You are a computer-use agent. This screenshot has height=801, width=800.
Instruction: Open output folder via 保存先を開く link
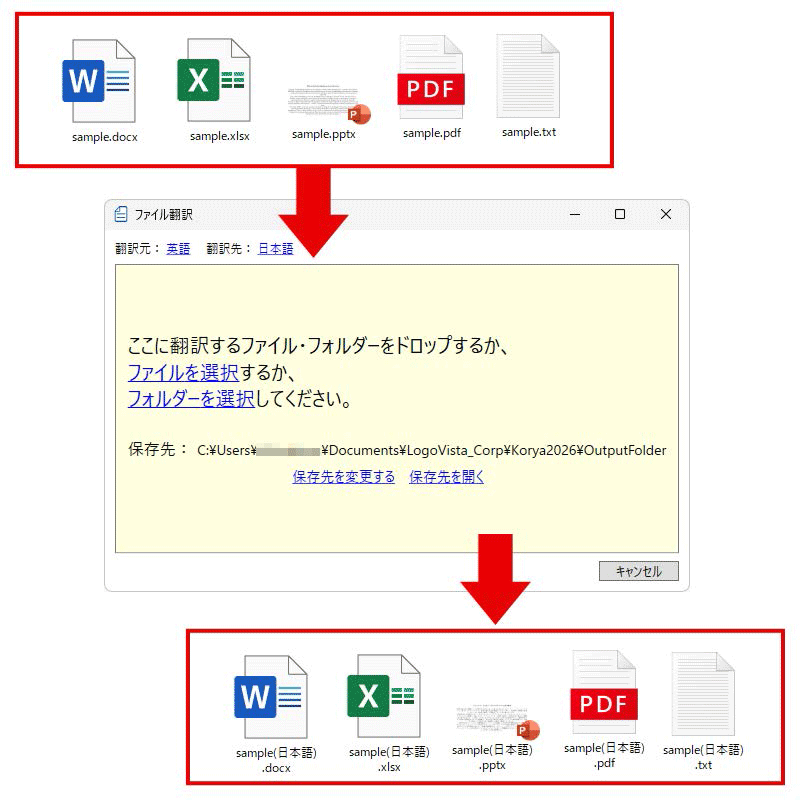(447, 477)
